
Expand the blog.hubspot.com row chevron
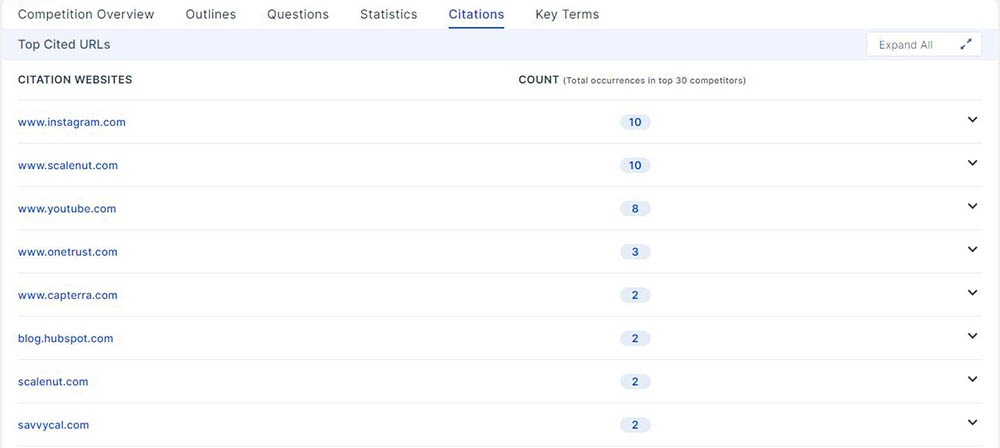coord(971,336)
